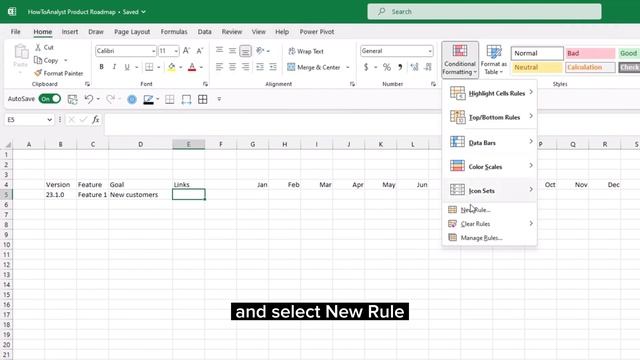Click the Cut scissors icon
This screenshot has width=640, height=360.
pos(38,47)
